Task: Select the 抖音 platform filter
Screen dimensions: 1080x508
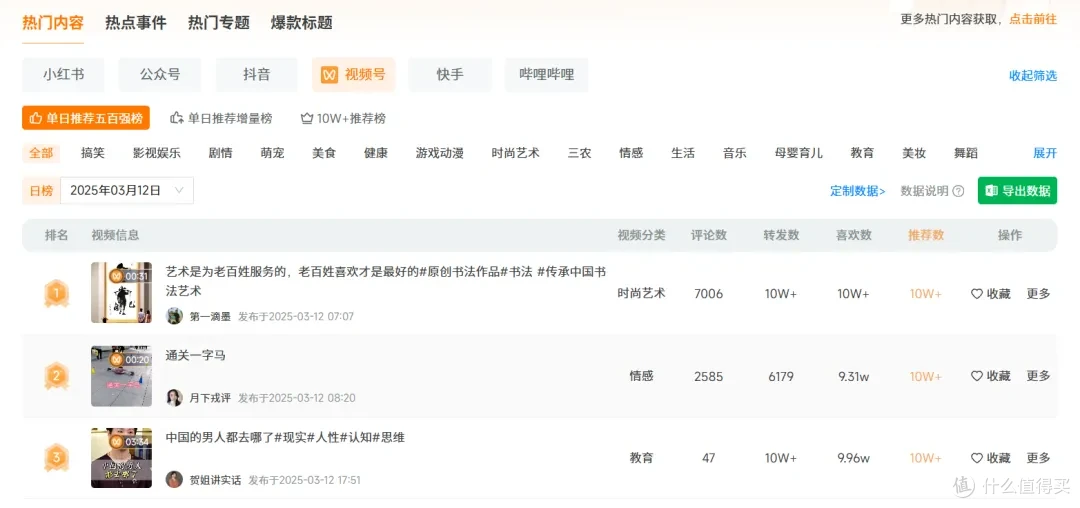Action: [257, 74]
